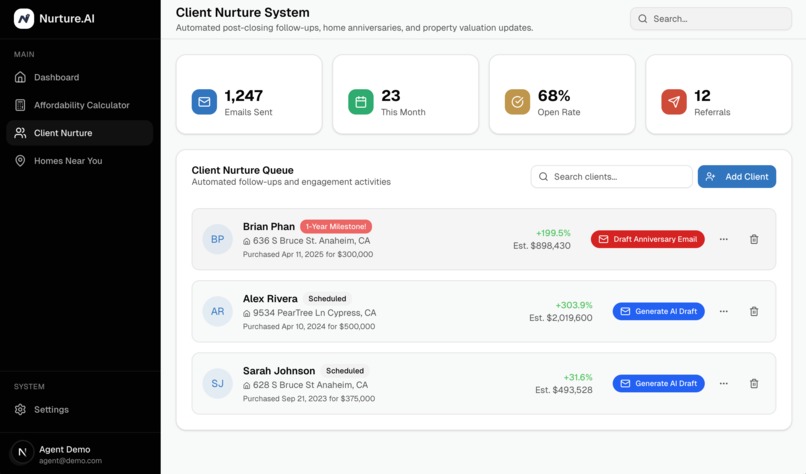This screenshot has width=806, height=474.
Task: Click the +303.9% appreciation figure
Action: (x=574, y=305)
